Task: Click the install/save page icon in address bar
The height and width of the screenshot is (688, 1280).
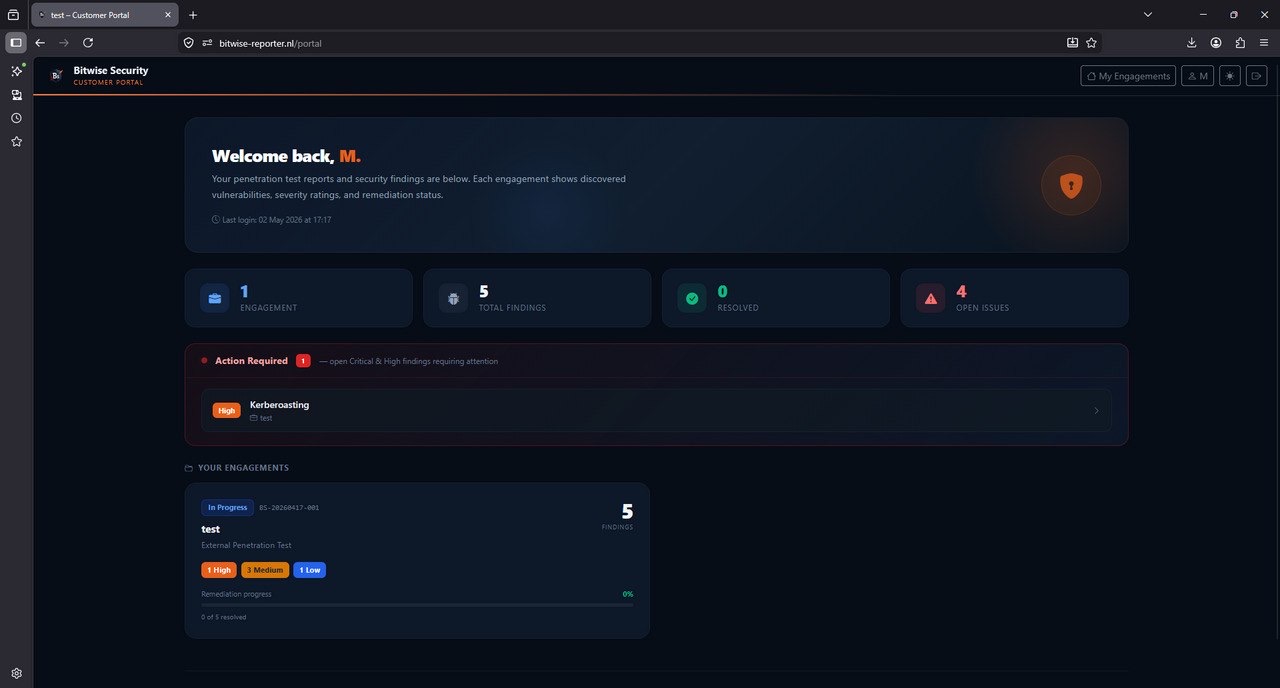Action: 1072,43
